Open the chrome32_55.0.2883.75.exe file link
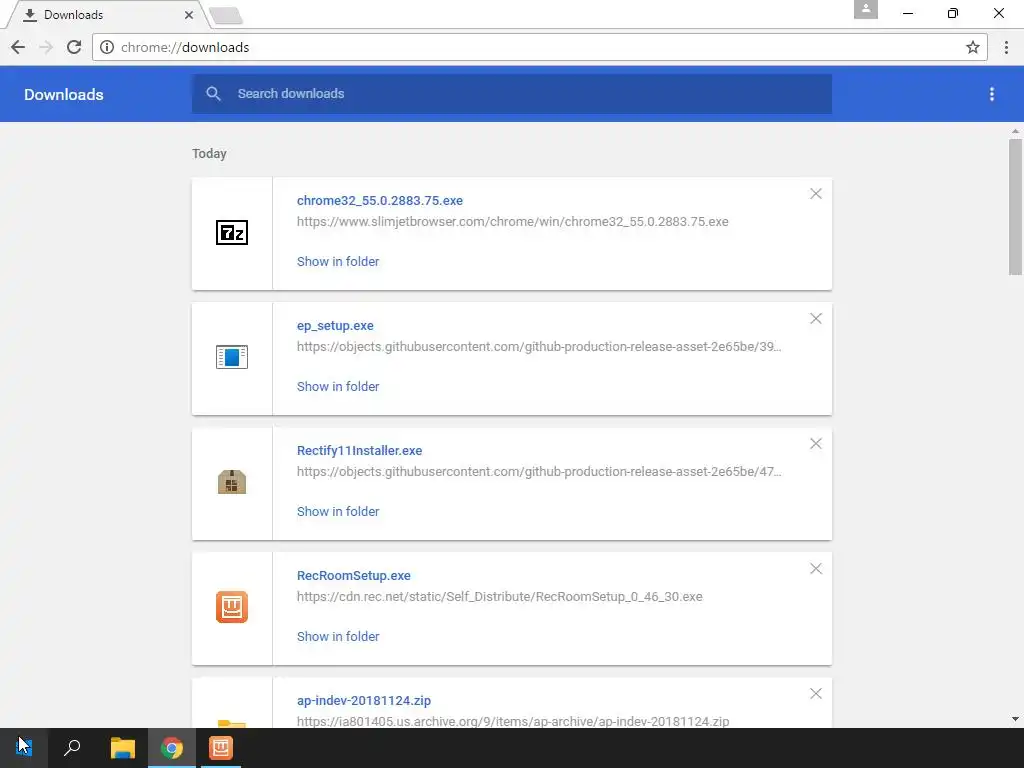 tap(379, 200)
